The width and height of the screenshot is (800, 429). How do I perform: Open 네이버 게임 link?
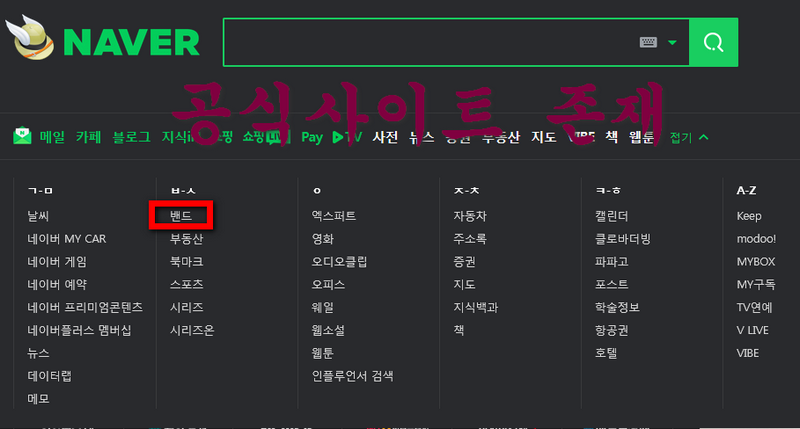[57, 262]
